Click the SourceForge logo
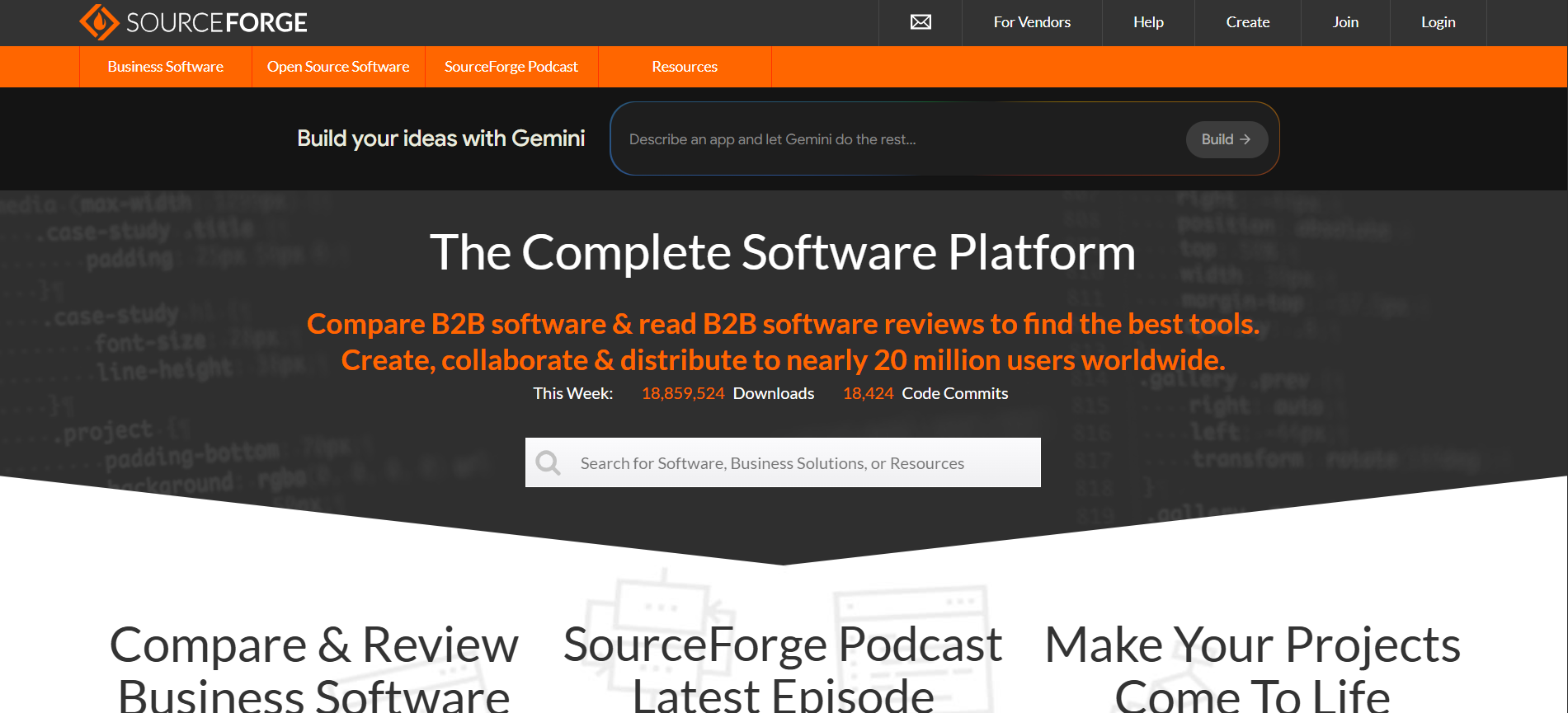 194,22
